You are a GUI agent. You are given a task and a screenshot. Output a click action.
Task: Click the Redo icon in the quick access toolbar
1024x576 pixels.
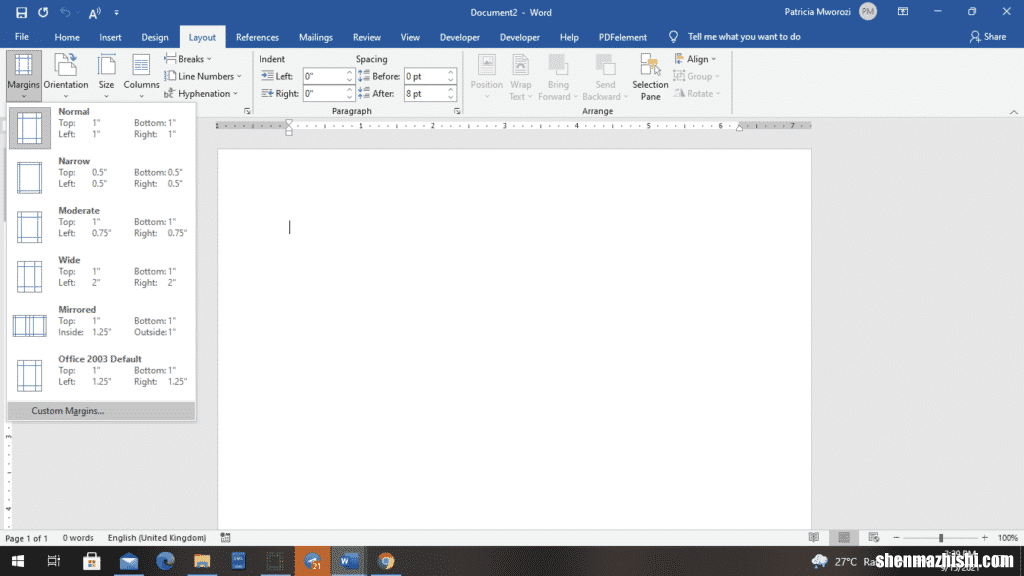[x=43, y=12]
